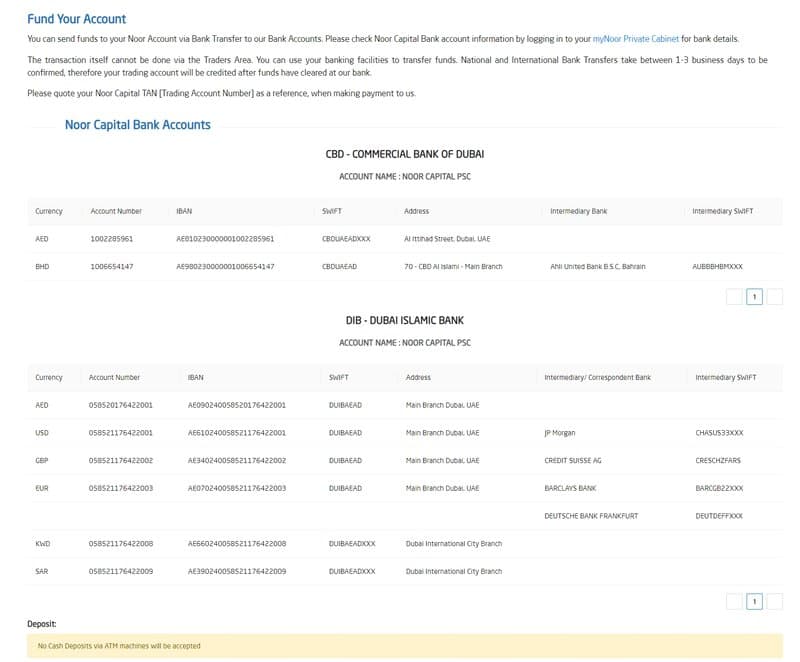The image size is (800, 662).
Task: Select DUIBAEADXXX SWIFT in KWD row
Action: 352,544
